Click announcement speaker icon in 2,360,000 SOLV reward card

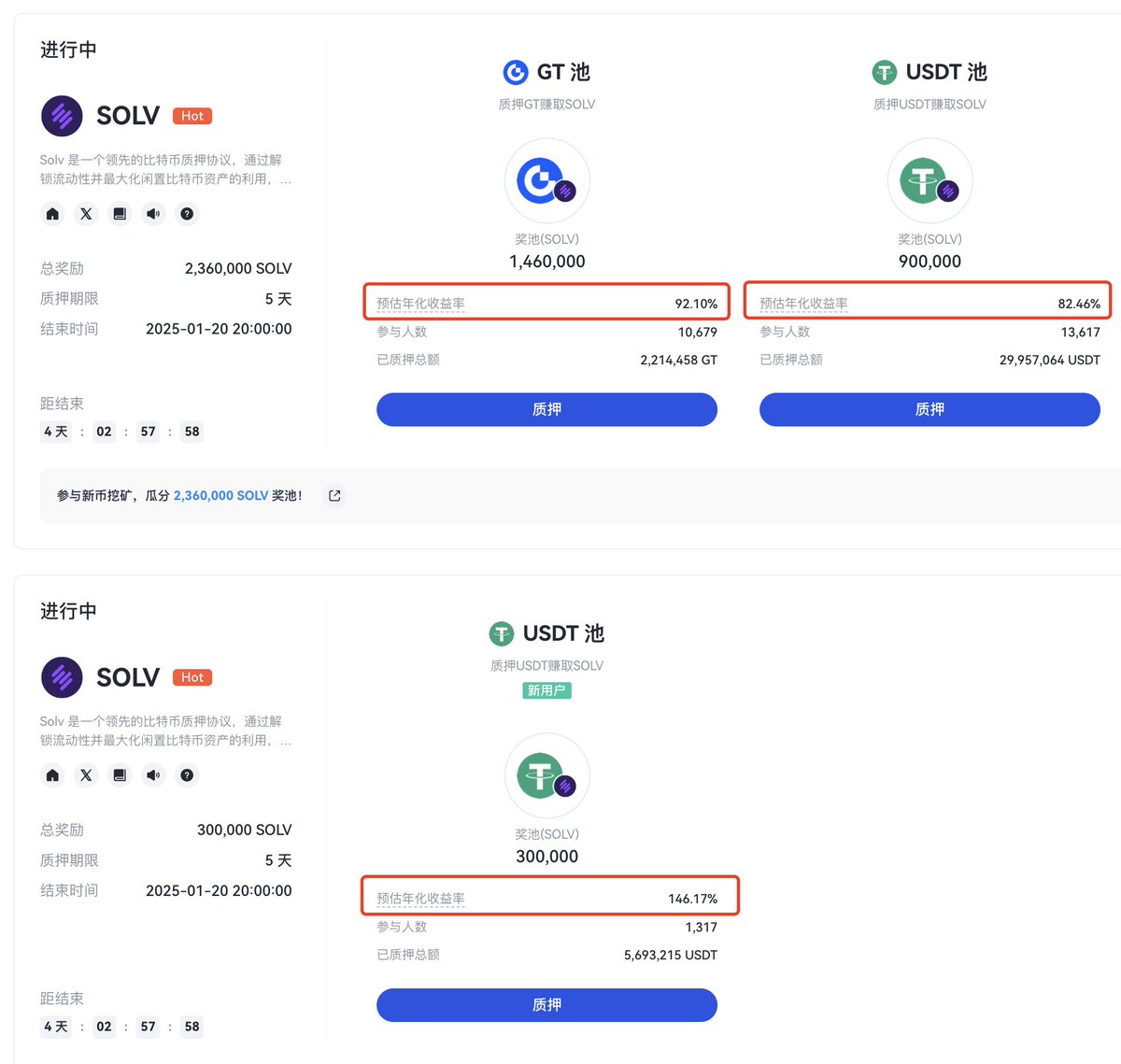(153, 214)
